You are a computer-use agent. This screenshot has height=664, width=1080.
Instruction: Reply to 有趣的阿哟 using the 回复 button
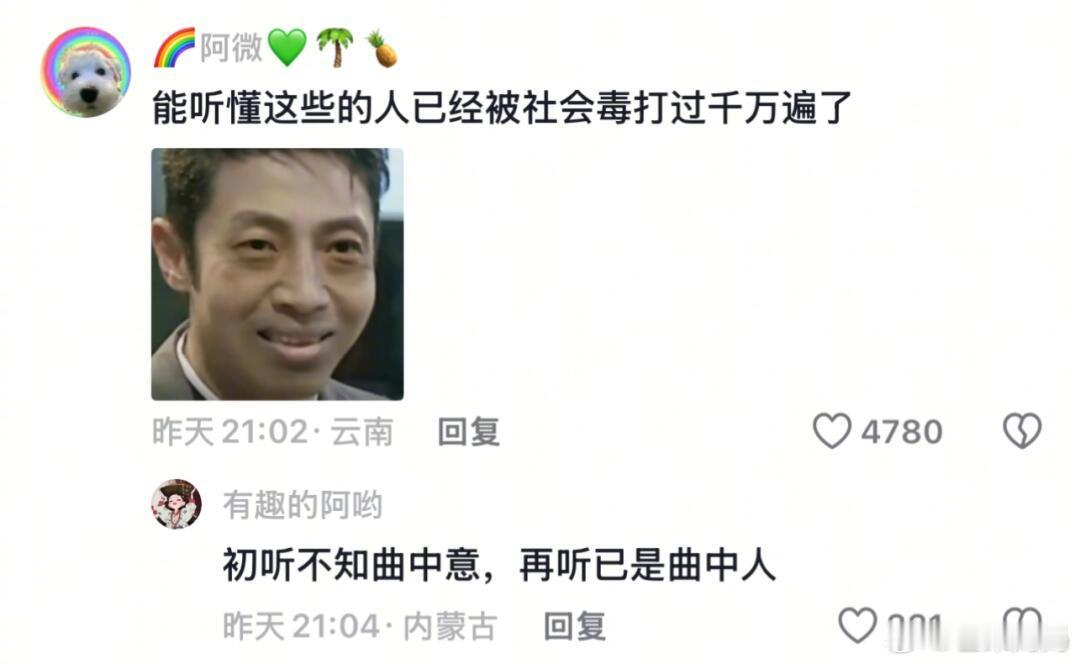point(574,626)
